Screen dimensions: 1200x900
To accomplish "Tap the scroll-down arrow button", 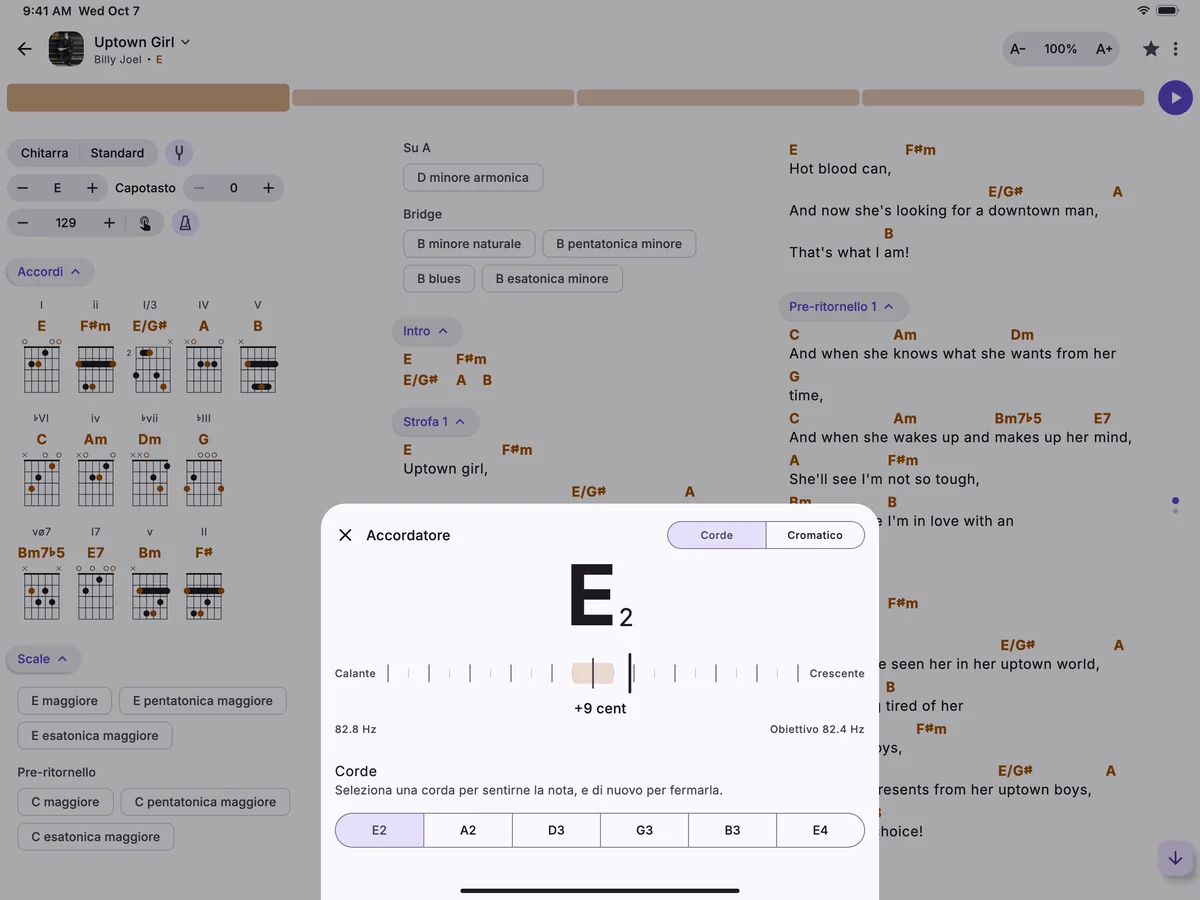I will pos(1175,859).
